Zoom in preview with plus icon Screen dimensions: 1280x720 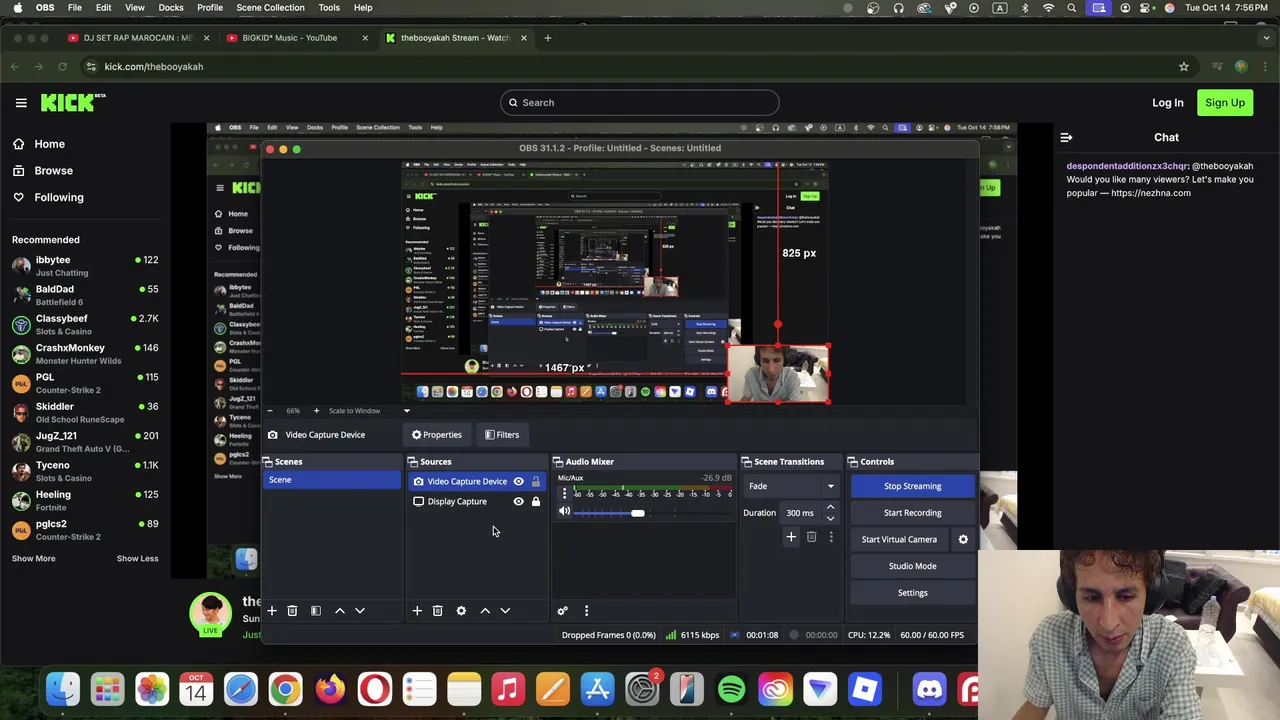click(316, 410)
